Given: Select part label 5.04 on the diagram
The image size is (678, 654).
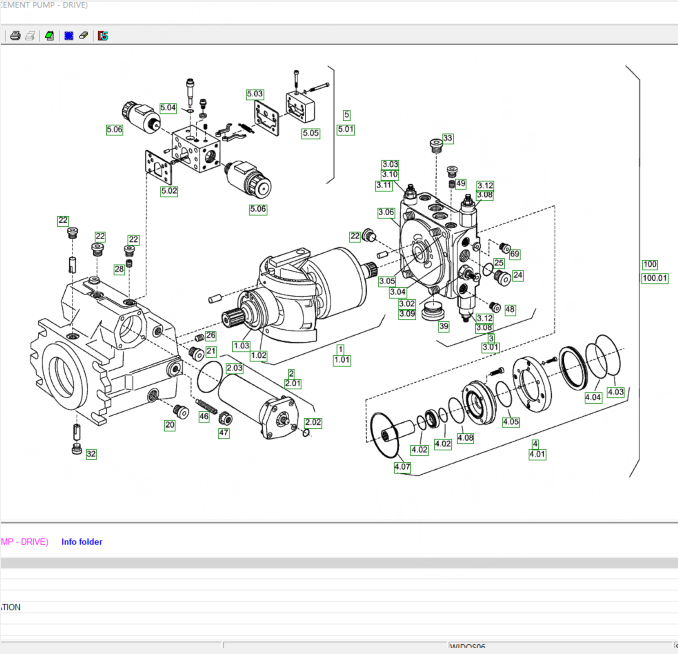Looking at the screenshot, I should point(168,108).
